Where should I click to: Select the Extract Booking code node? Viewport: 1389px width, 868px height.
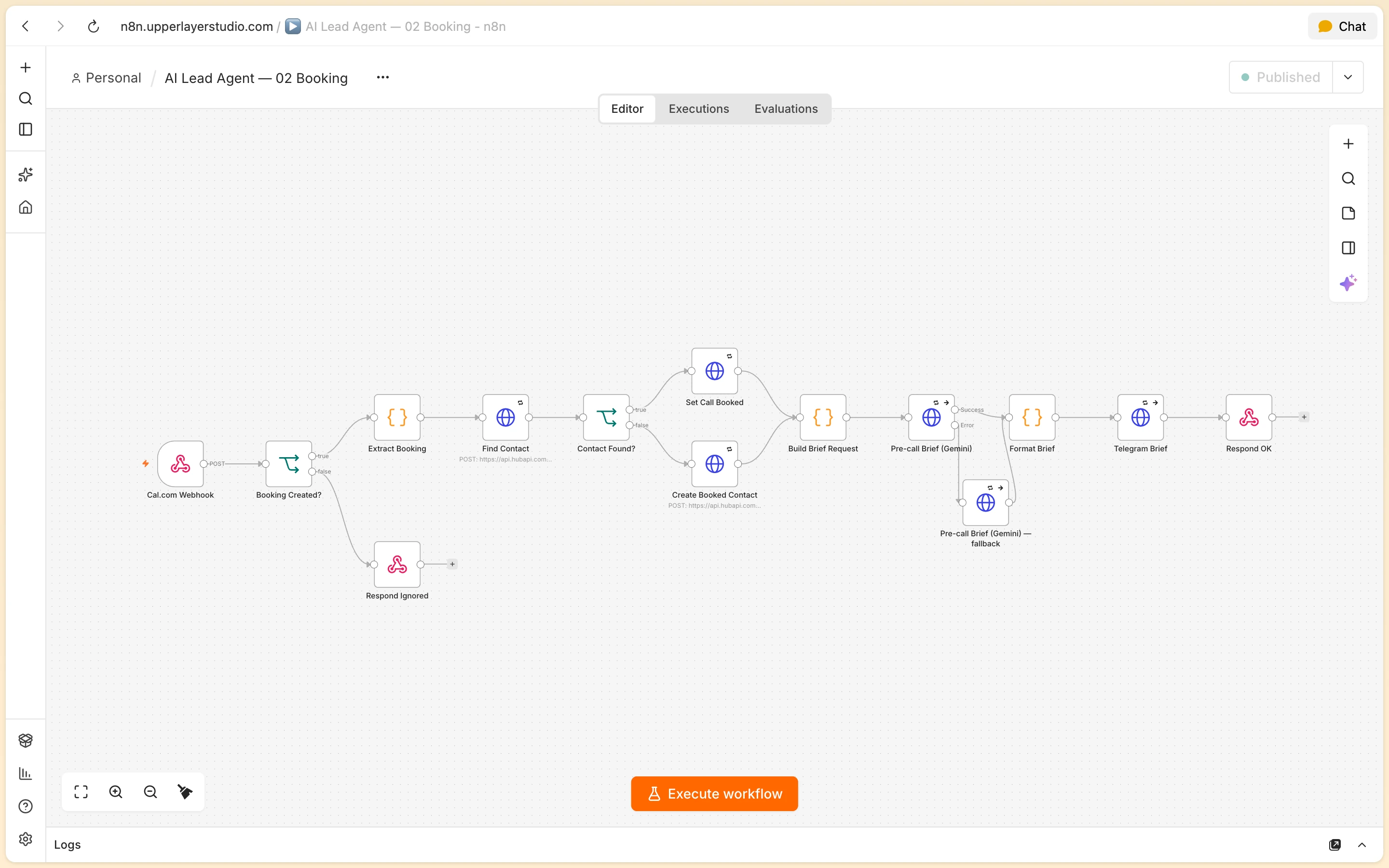pos(397,417)
